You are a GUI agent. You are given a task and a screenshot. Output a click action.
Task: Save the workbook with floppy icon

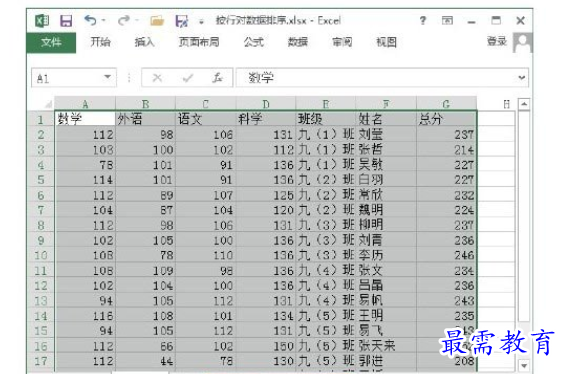[66, 21]
